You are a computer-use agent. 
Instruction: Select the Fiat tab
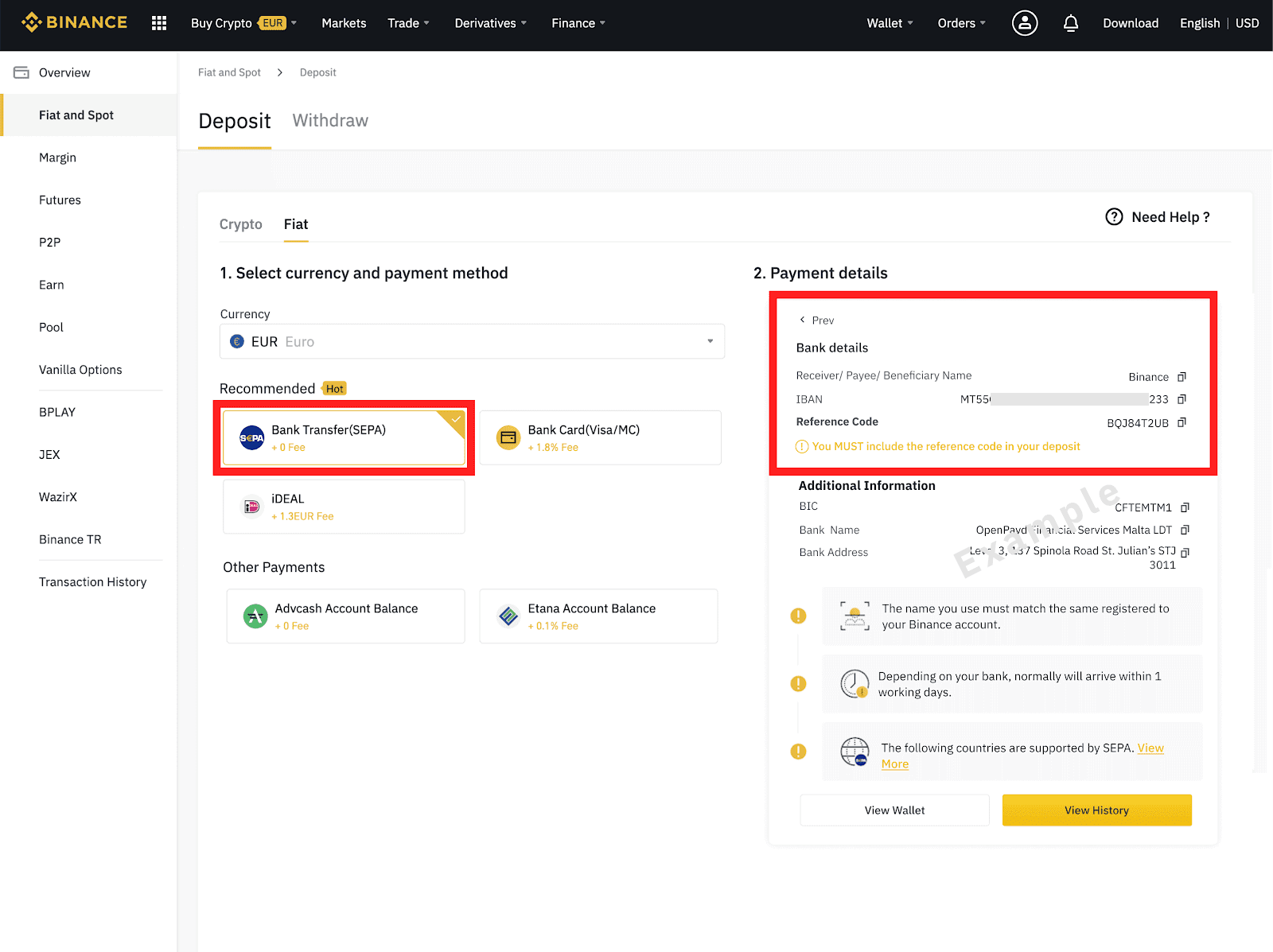(296, 224)
